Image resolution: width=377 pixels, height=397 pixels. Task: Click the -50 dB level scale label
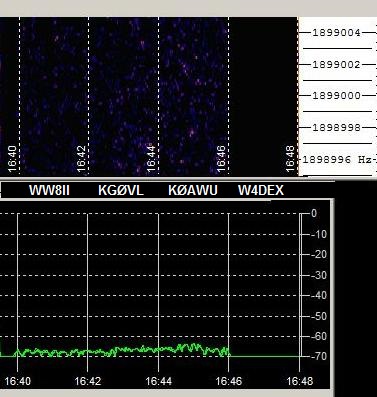coord(319,316)
